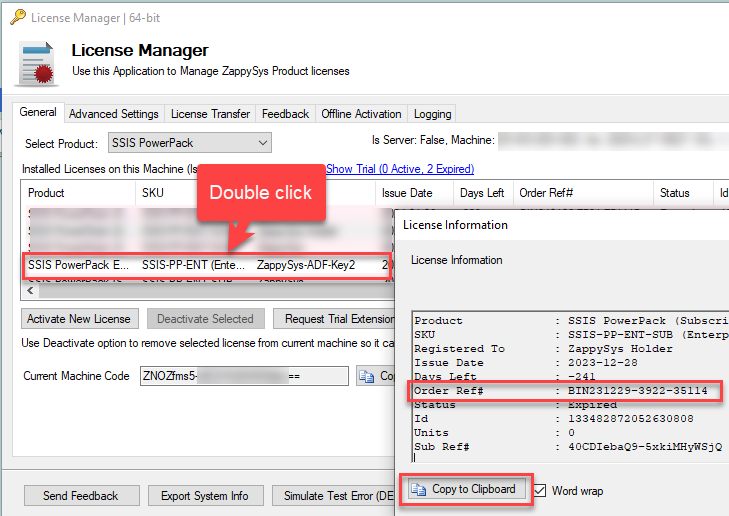This screenshot has height=516, width=729.
Task: Switch to the General tab
Action: click(38, 112)
